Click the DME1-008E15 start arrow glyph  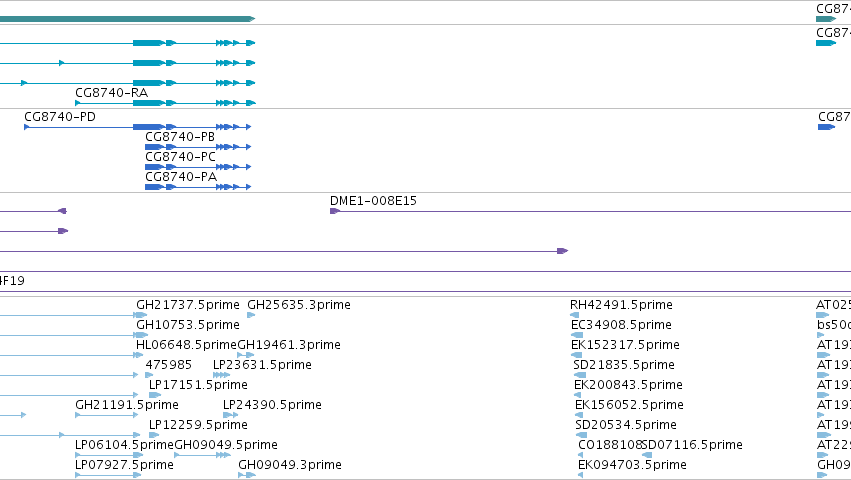point(334,211)
